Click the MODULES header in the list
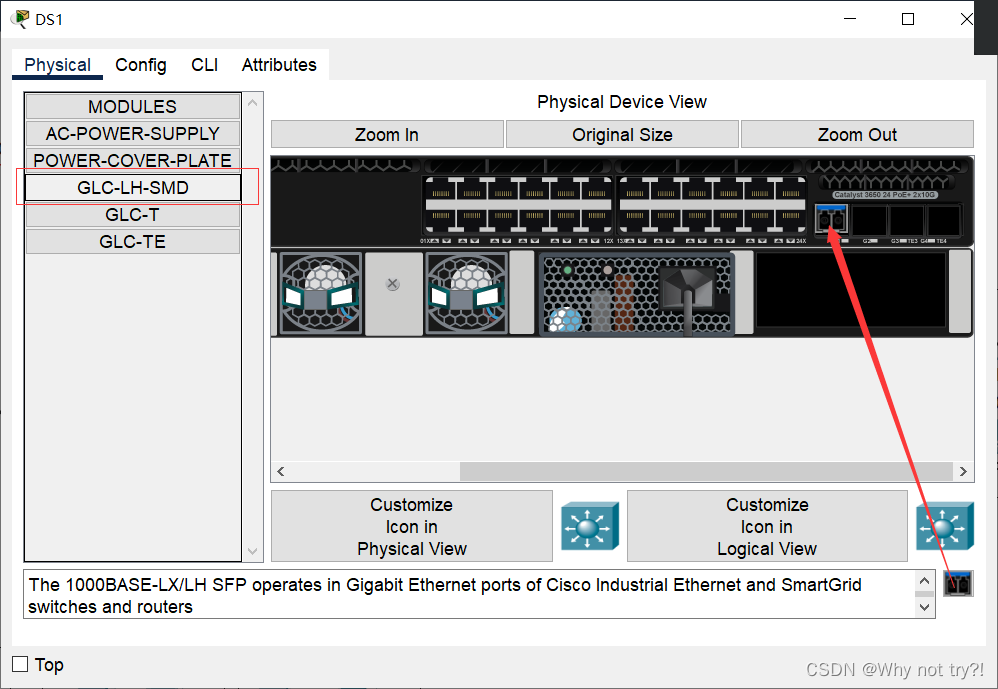This screenshot has height=689, width=998. pos(132,106)
